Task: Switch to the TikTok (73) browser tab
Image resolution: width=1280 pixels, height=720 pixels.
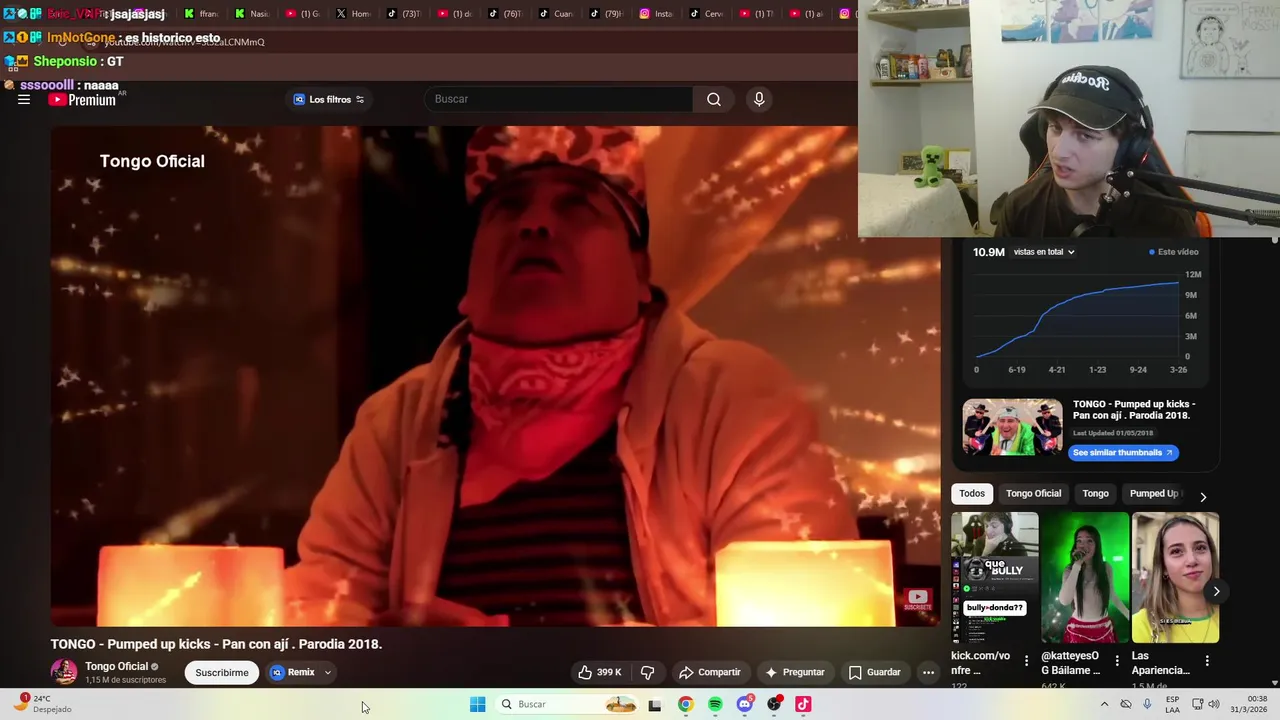Action: (x=404, y=14)
